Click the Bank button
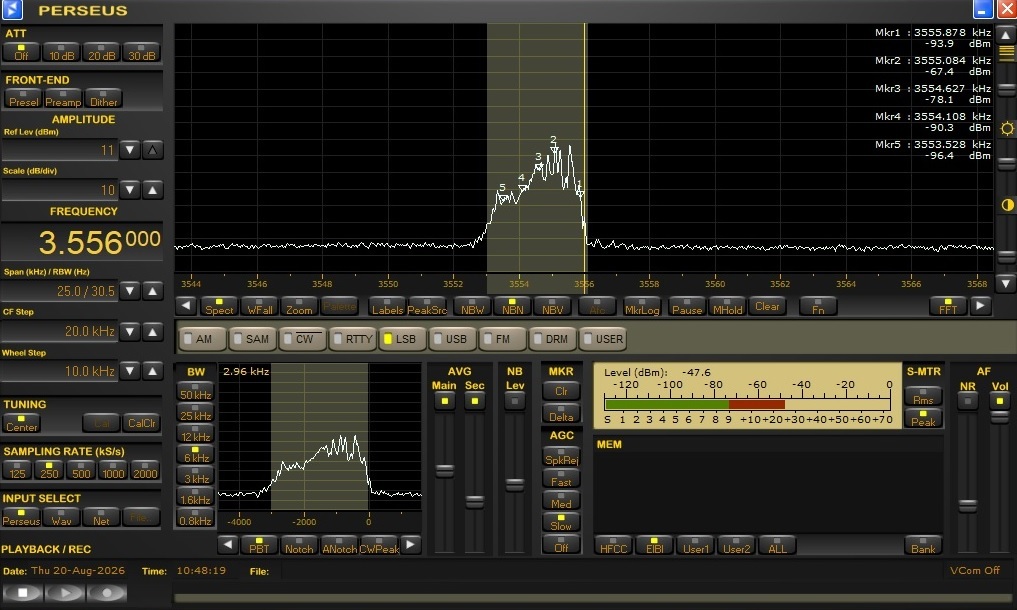 tap(923, 544)
